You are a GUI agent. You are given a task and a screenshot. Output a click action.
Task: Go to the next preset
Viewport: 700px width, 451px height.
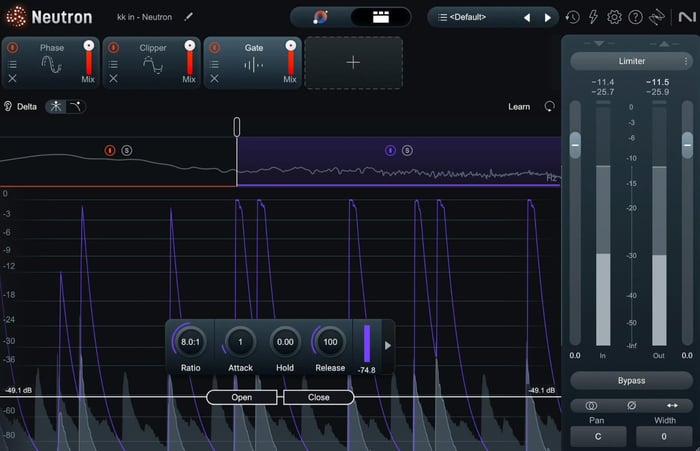tap(547, 17)
